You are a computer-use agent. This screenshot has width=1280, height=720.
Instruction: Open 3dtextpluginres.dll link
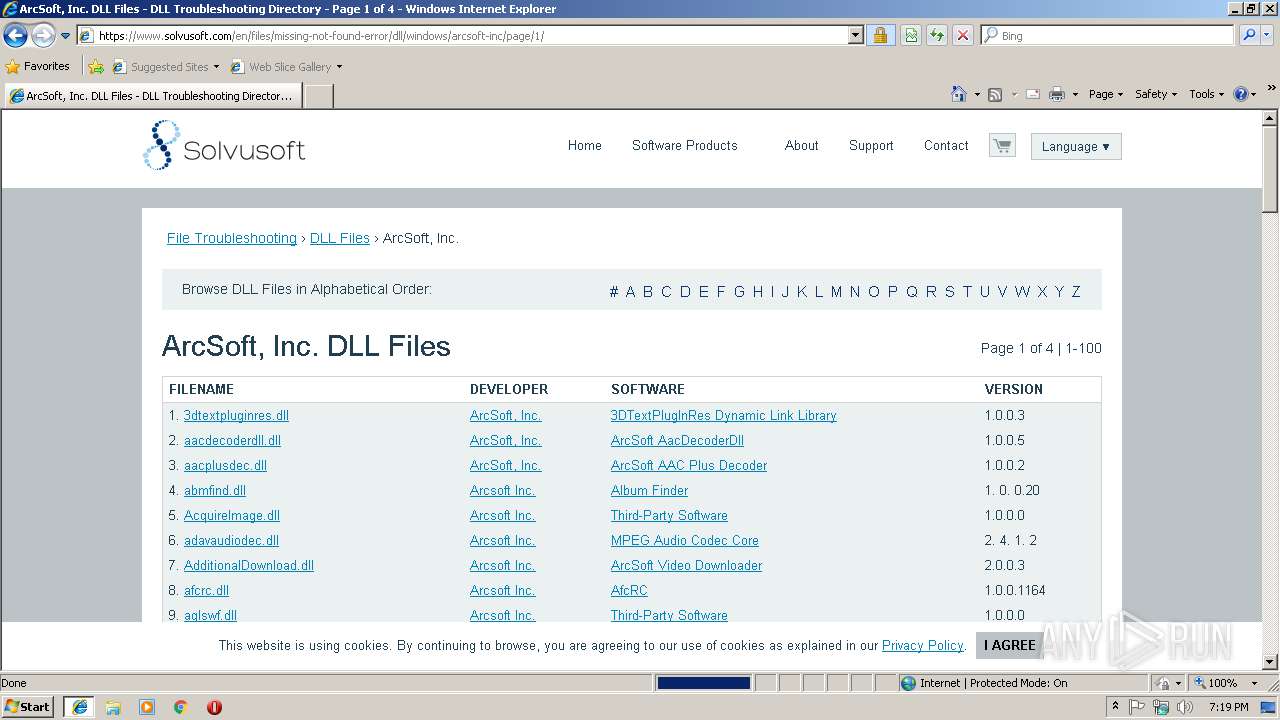tap(236, 415)
